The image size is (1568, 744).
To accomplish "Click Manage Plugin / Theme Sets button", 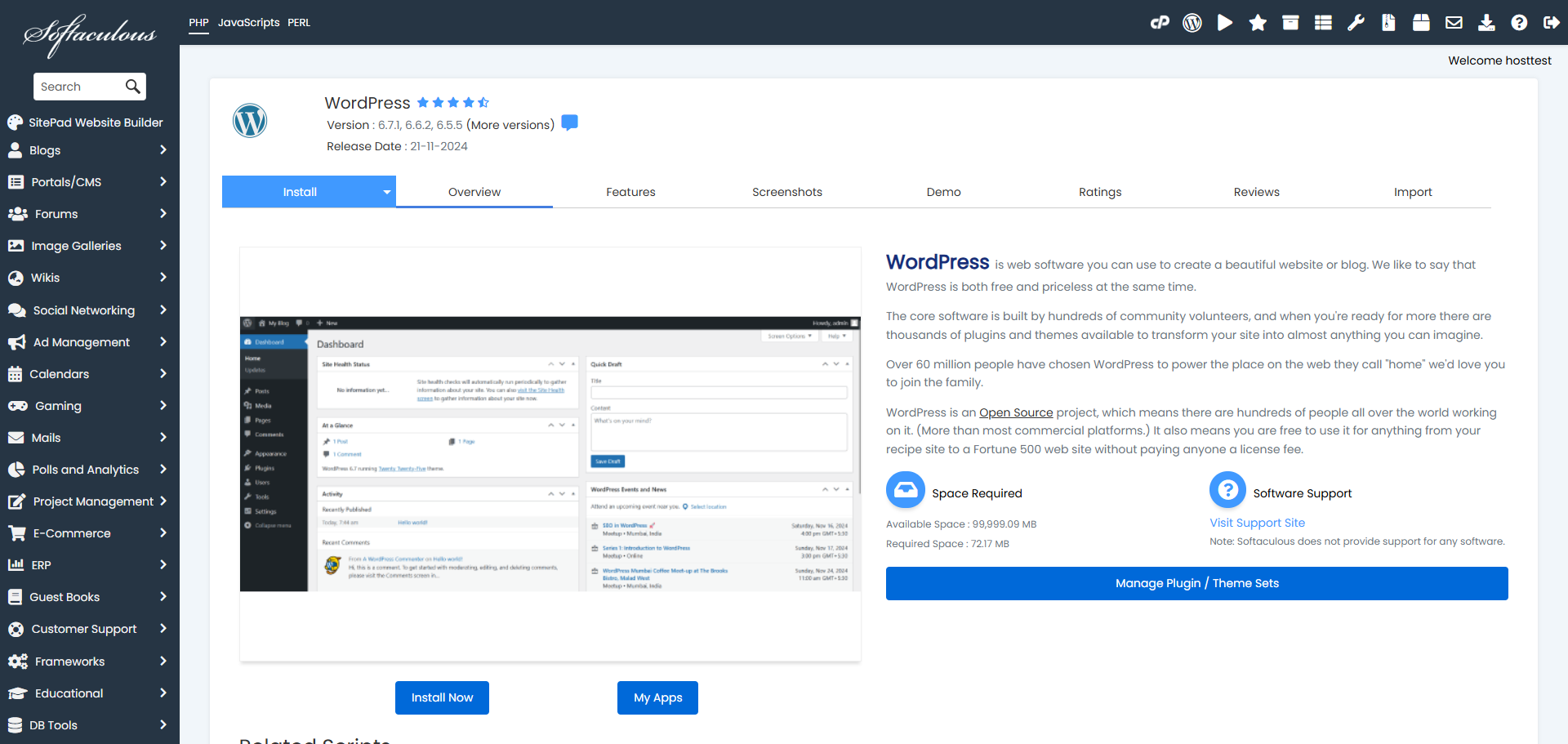I will 1196,583.
